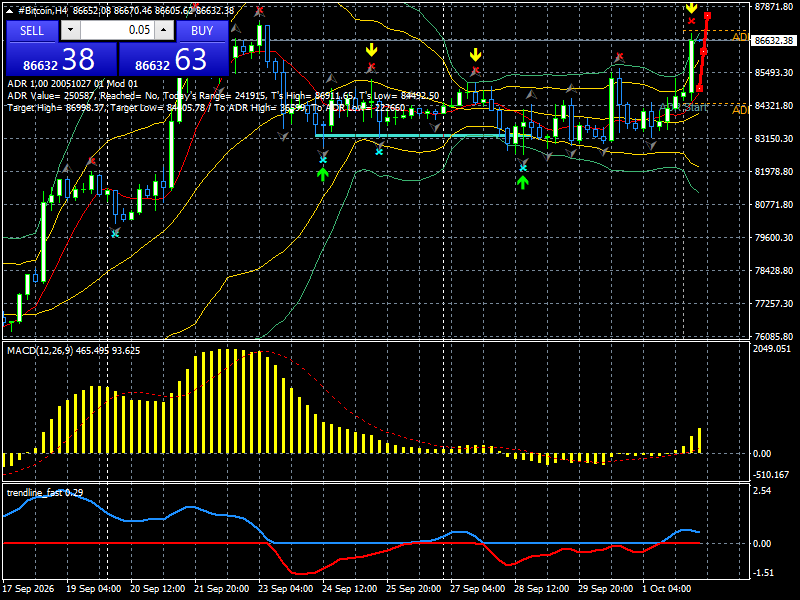Click the yellow down arrow near 24 Sep
Image resolution: width=800 pixels, height=600 pixels.
point(371,50)
